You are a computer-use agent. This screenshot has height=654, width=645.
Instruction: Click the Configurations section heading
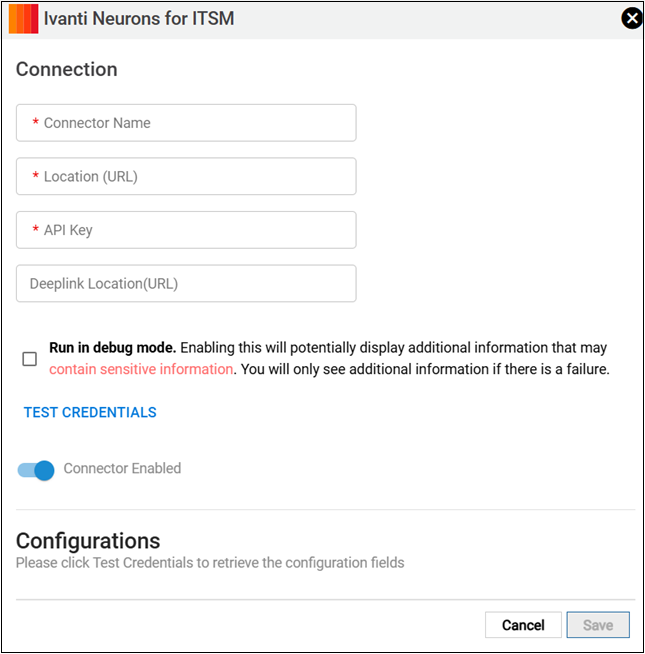88,541
